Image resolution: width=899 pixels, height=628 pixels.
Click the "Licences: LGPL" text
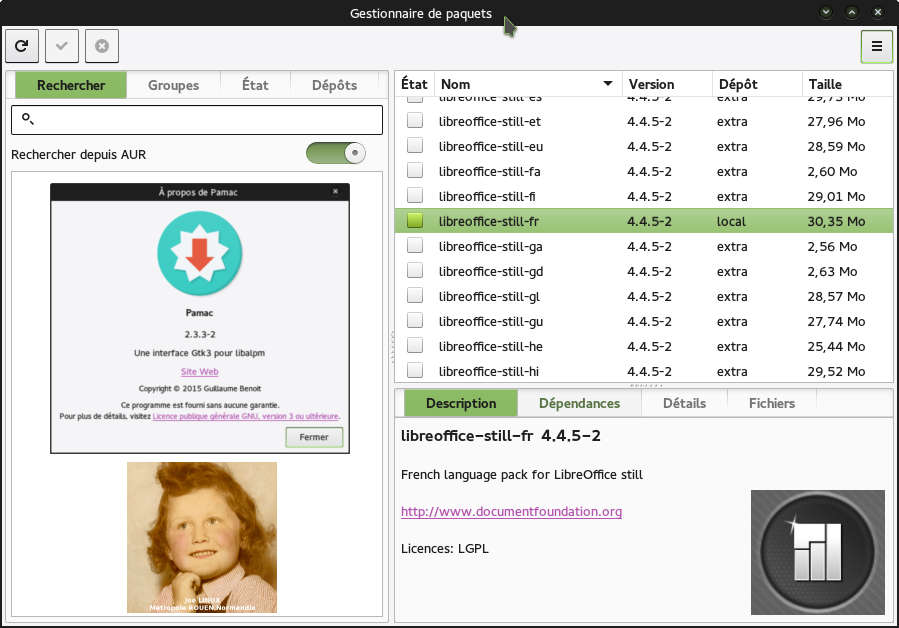(x=444, y=548)
